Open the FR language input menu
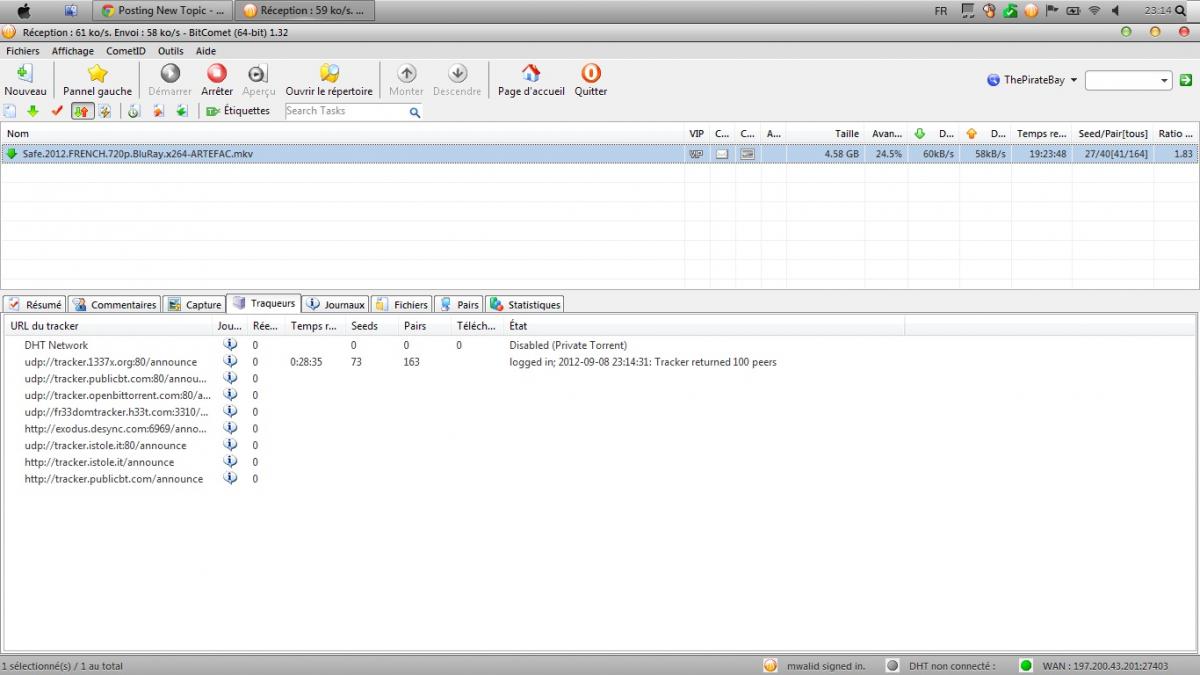The width and height of the screenshot is (1200, 675). click(x=940, y=11)
